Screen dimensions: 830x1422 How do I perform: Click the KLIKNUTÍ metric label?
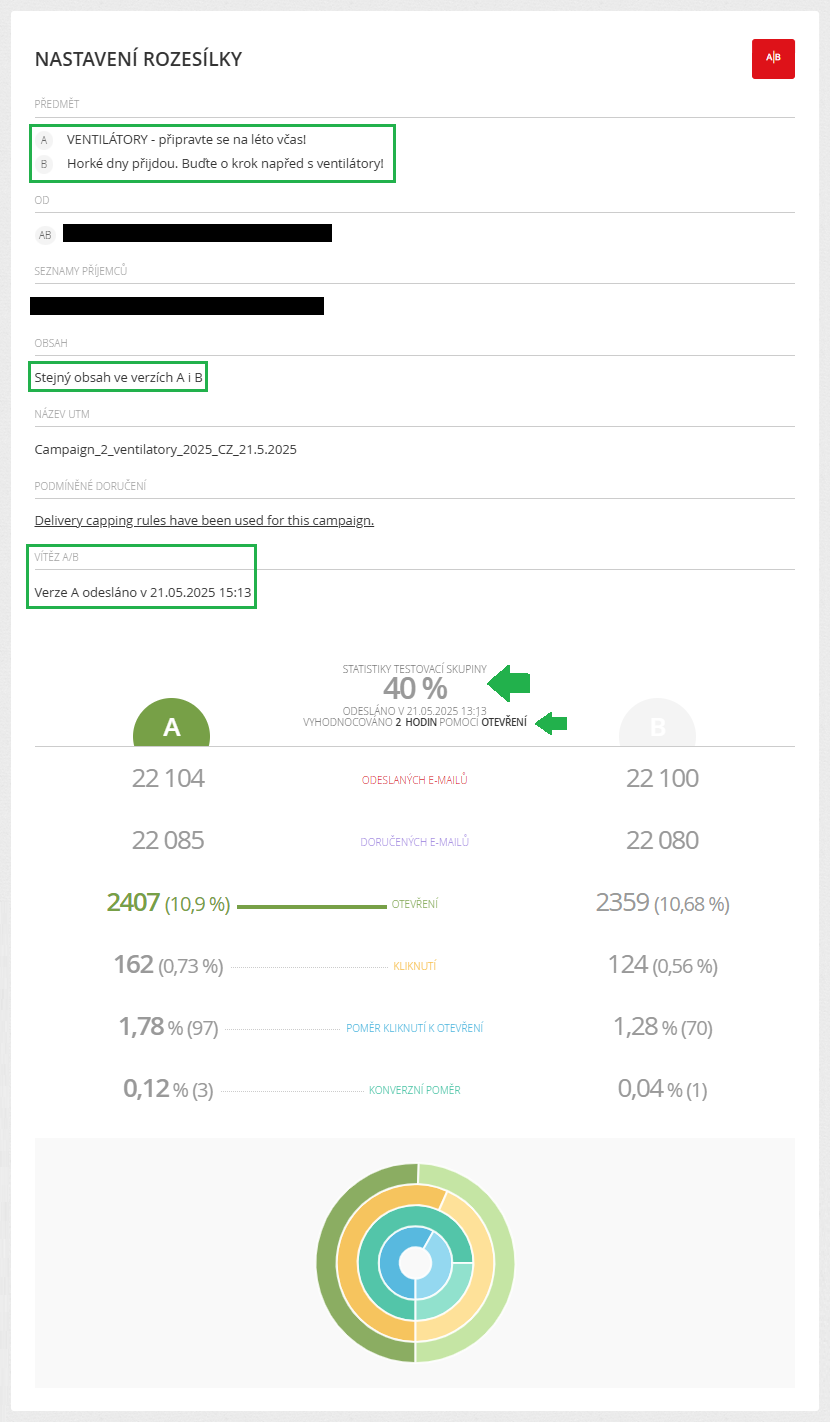pyautogui.click(x=415, y=967)
